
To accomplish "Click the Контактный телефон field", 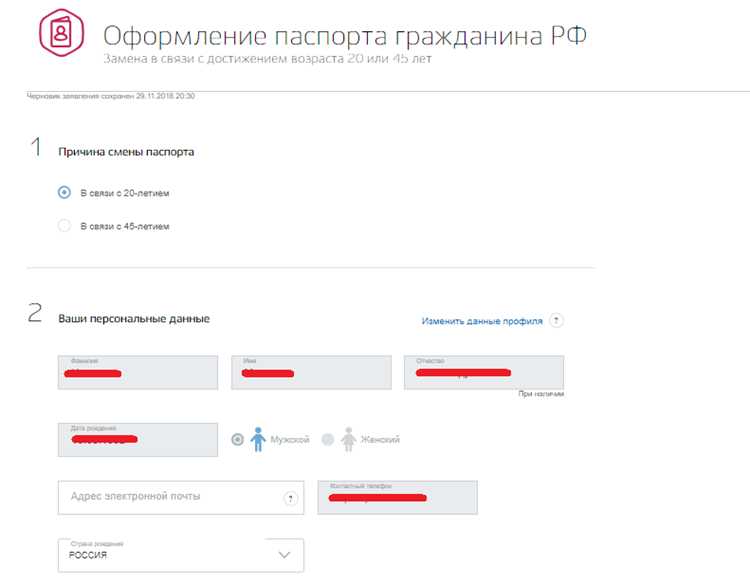I will [397, 498].
